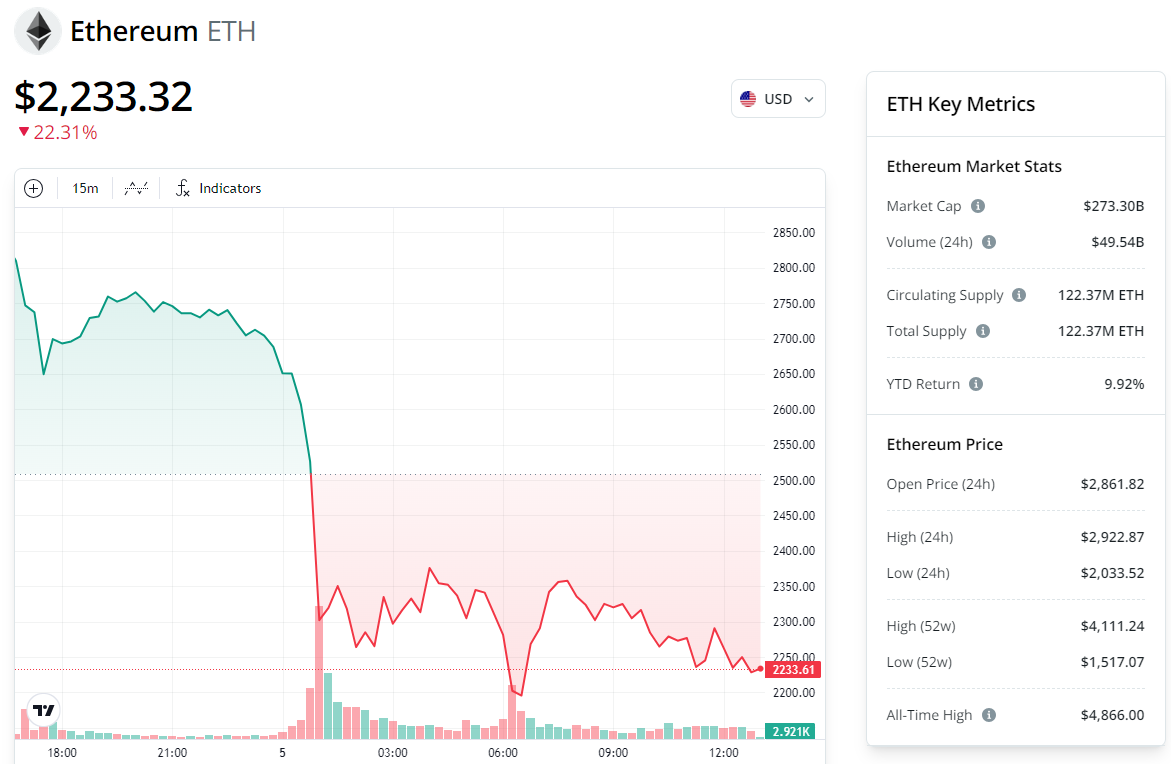Click the Ethereum diamond logo

[x=37, y=30]
